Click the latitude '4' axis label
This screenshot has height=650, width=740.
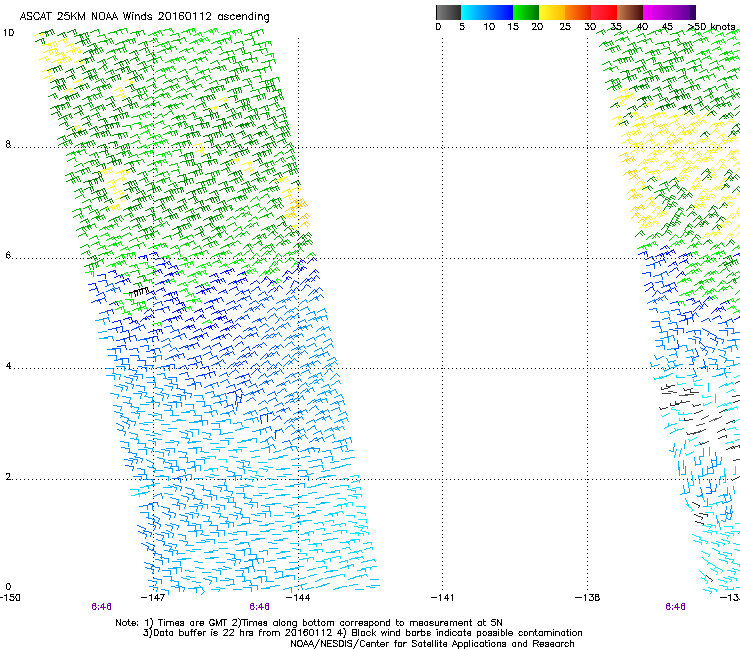8,366
